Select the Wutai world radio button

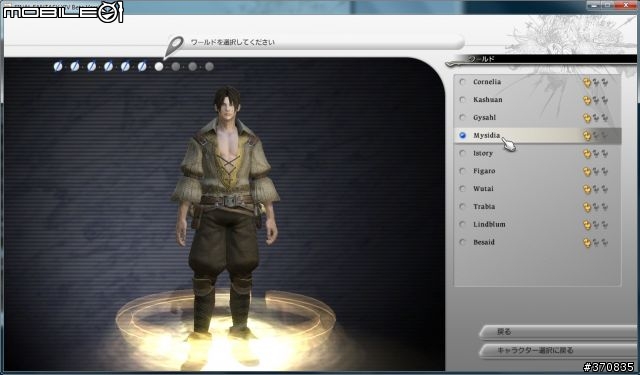click(x=462, y=189)
